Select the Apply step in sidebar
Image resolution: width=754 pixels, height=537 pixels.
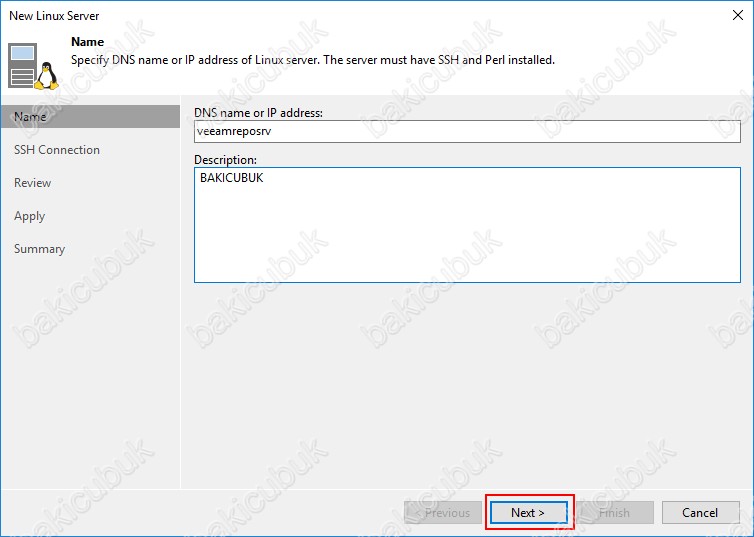pyautogui.click(x=29, y=216)
